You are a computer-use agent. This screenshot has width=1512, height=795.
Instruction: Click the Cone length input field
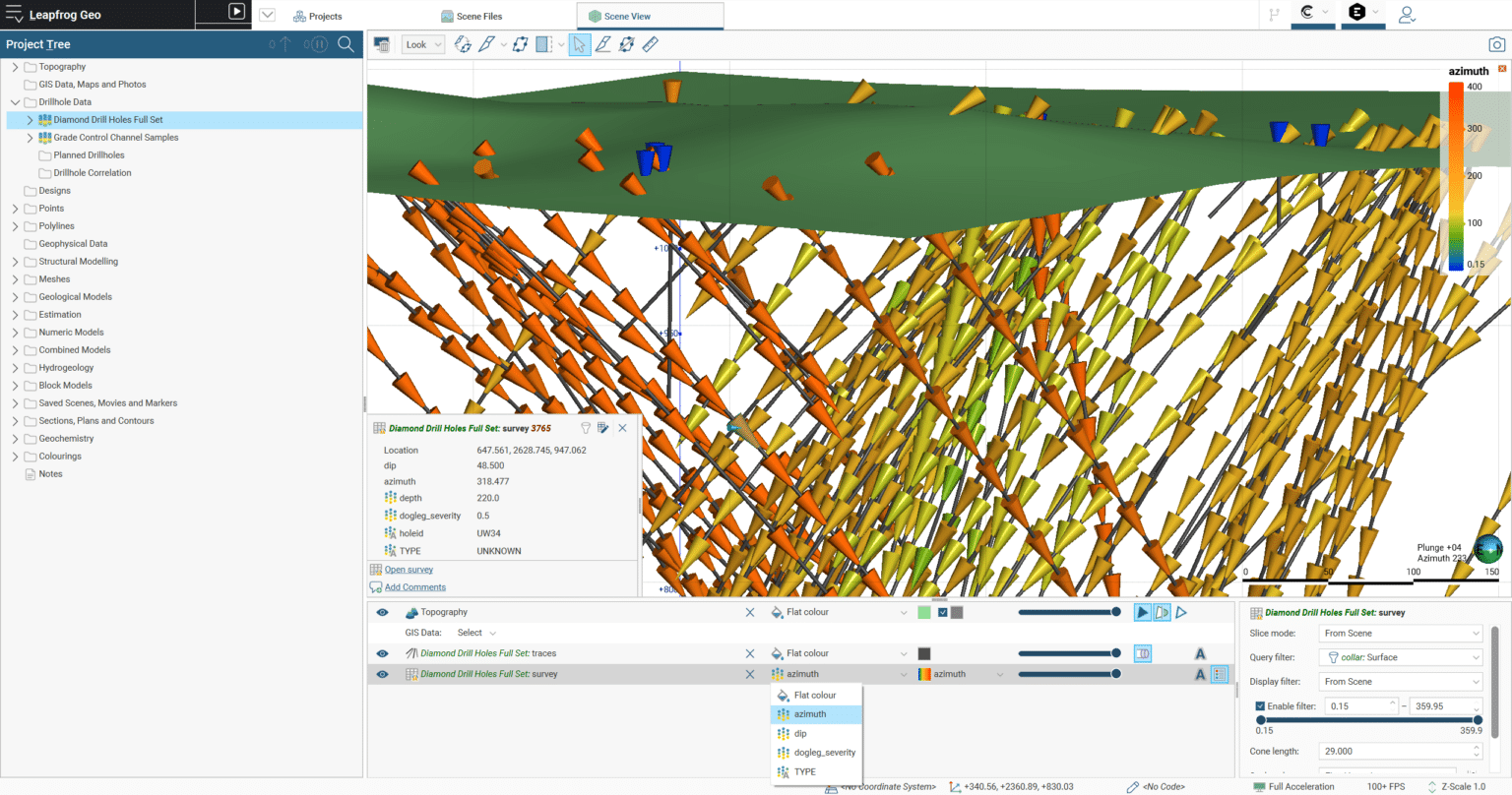[1398, 751]
